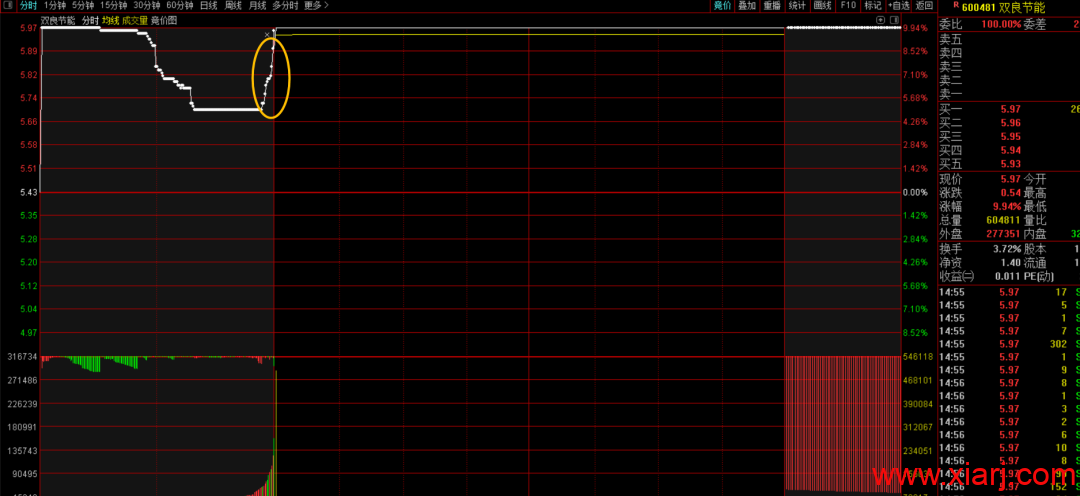Select the 分时 timeframe tab

[28, 6]
